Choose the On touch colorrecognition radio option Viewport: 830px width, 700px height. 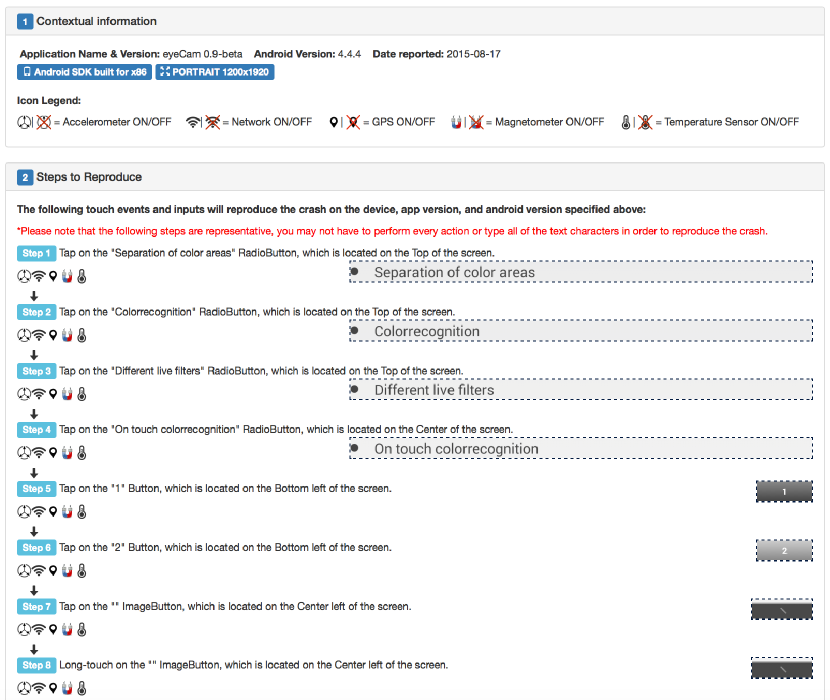[x=355, y=449]
